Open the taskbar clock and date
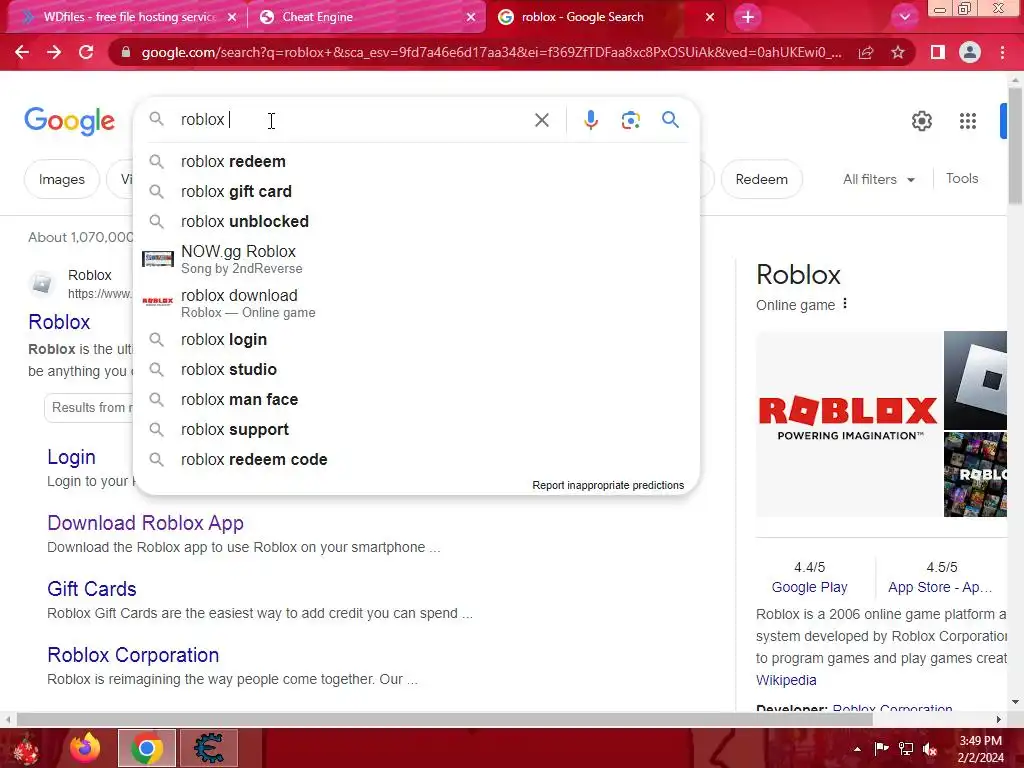 980,749
